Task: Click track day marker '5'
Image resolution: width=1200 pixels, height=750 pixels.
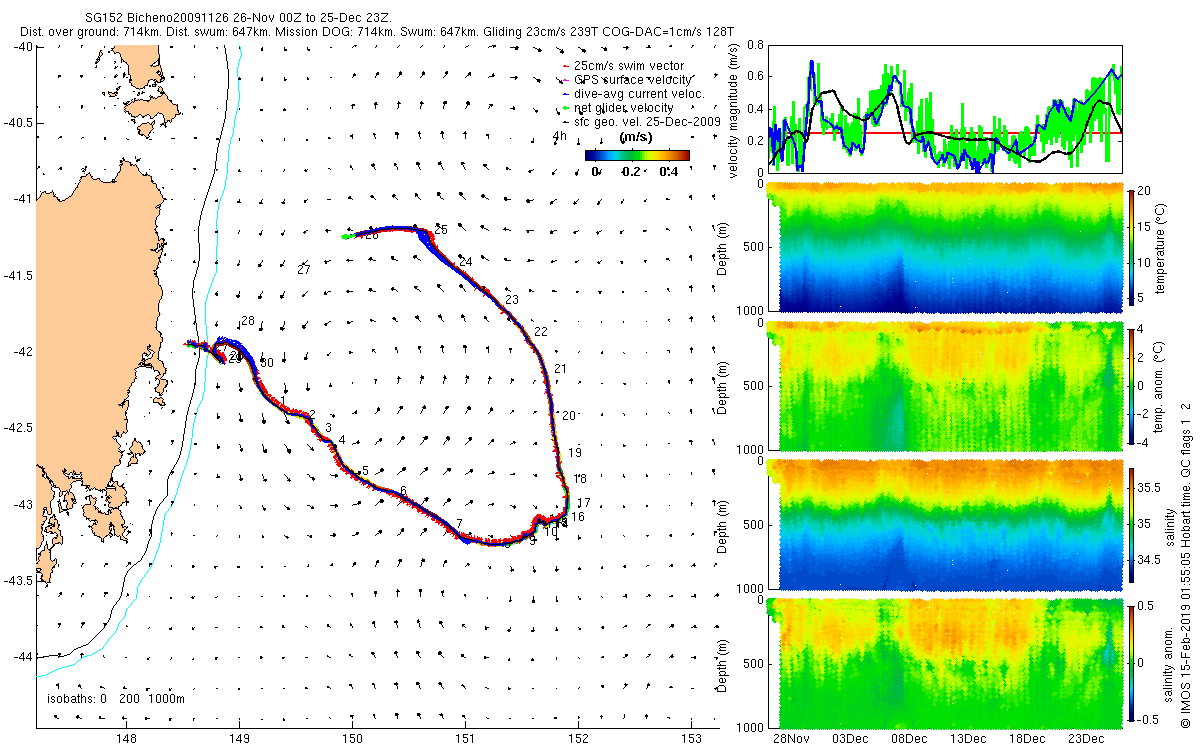Action: pos(366,470)
